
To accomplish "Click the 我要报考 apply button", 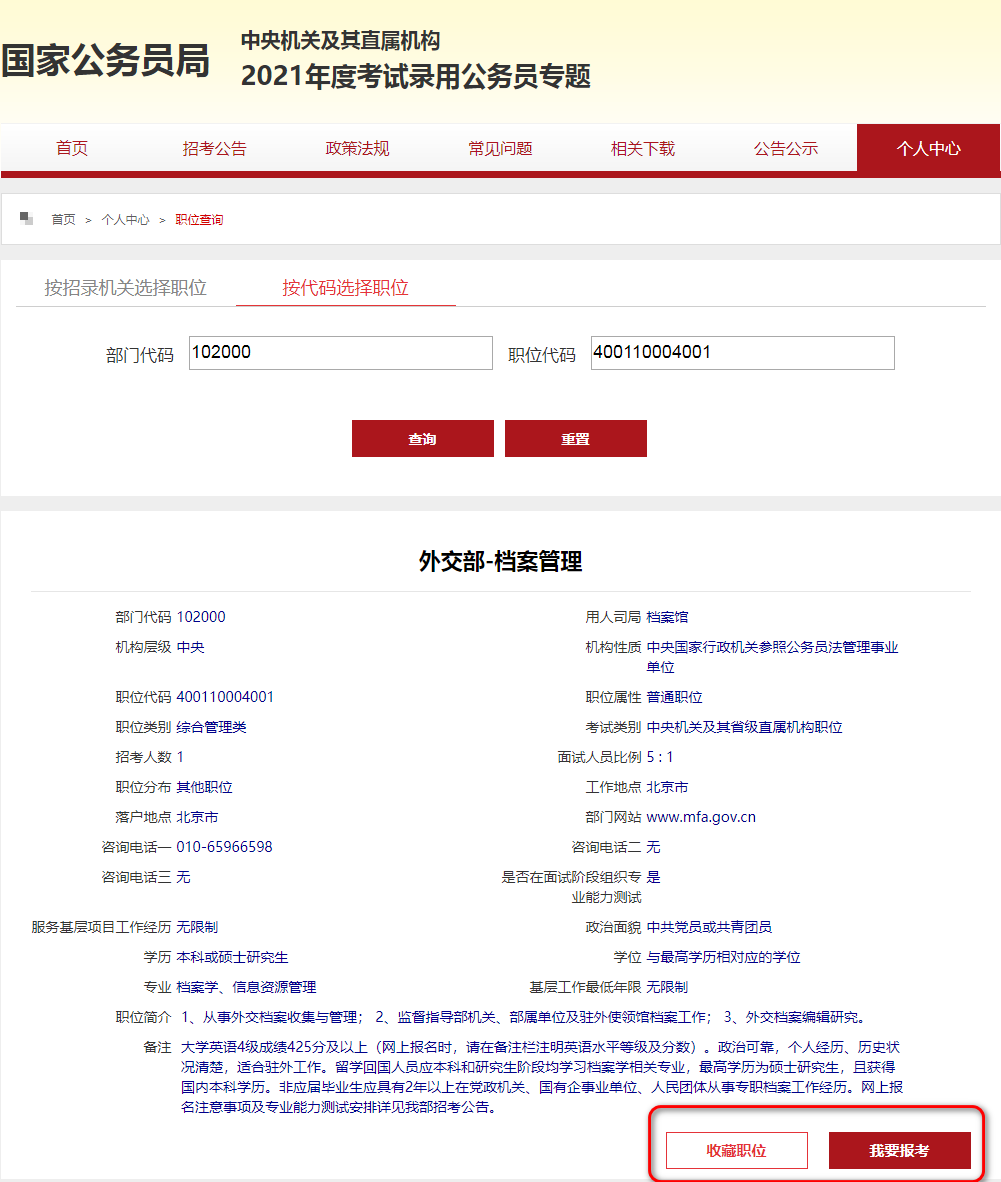I will [x=899, y=1150].
